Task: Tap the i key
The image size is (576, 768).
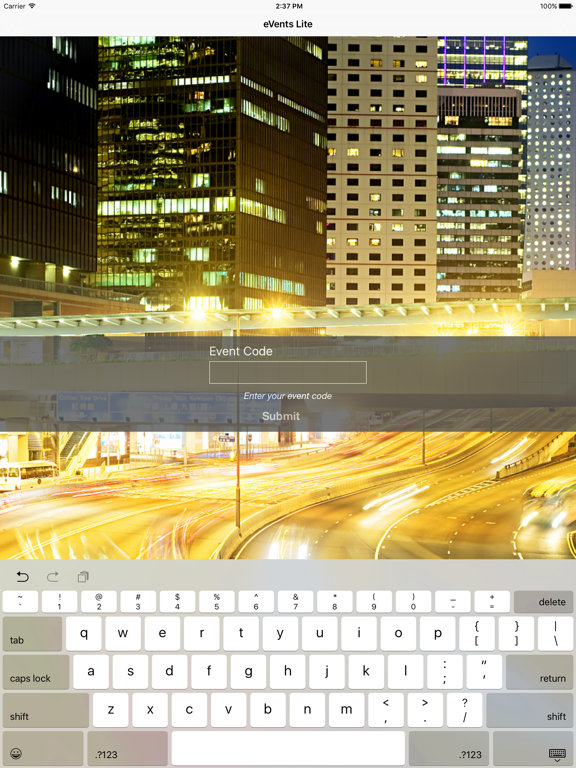Action: click(x=359, y=633)
